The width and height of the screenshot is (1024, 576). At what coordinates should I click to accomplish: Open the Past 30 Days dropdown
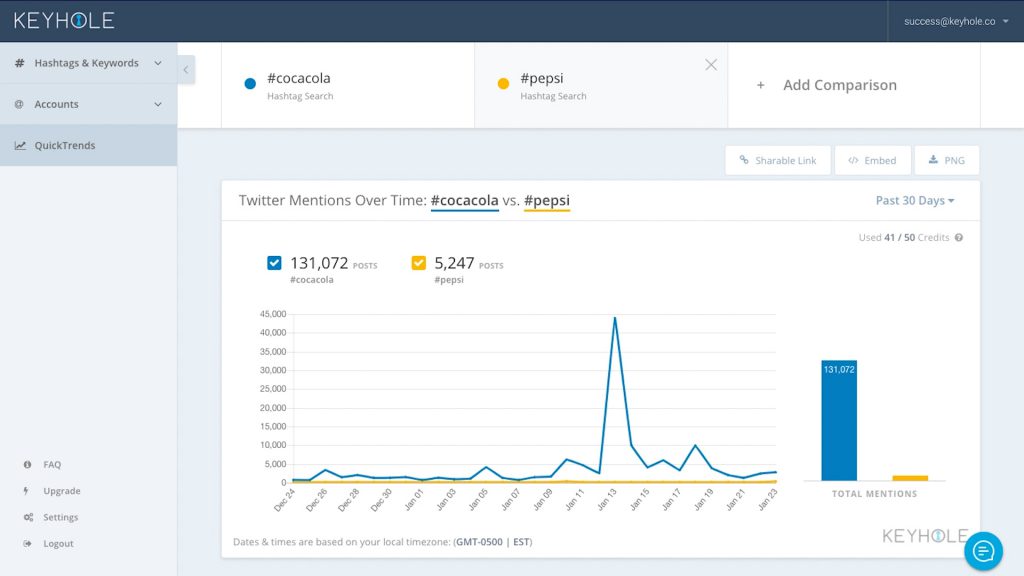point(915,200)
